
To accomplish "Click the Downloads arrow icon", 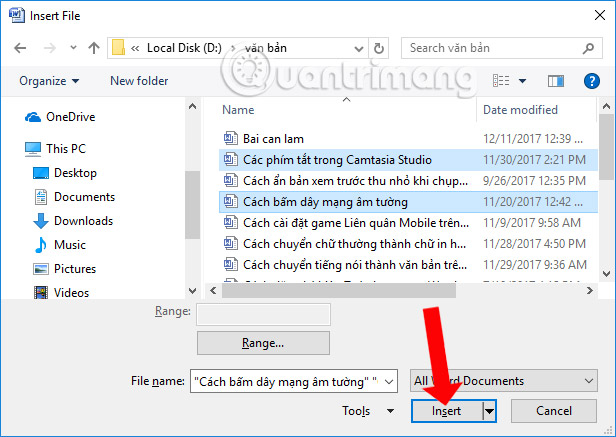I will pos(41,221).
